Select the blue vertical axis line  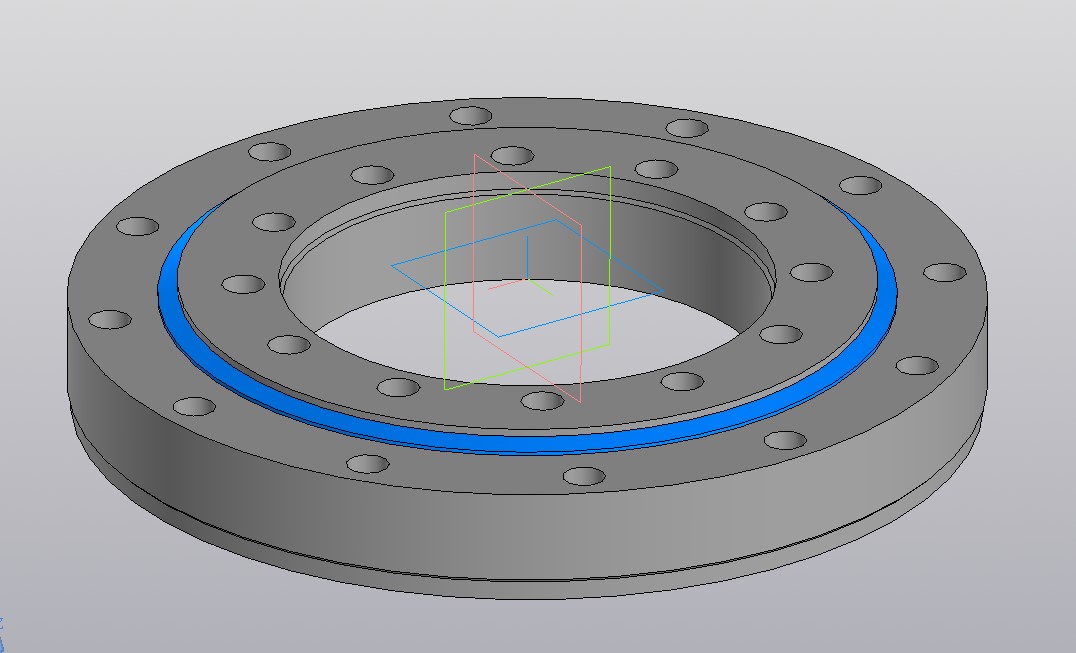(527, 257)
